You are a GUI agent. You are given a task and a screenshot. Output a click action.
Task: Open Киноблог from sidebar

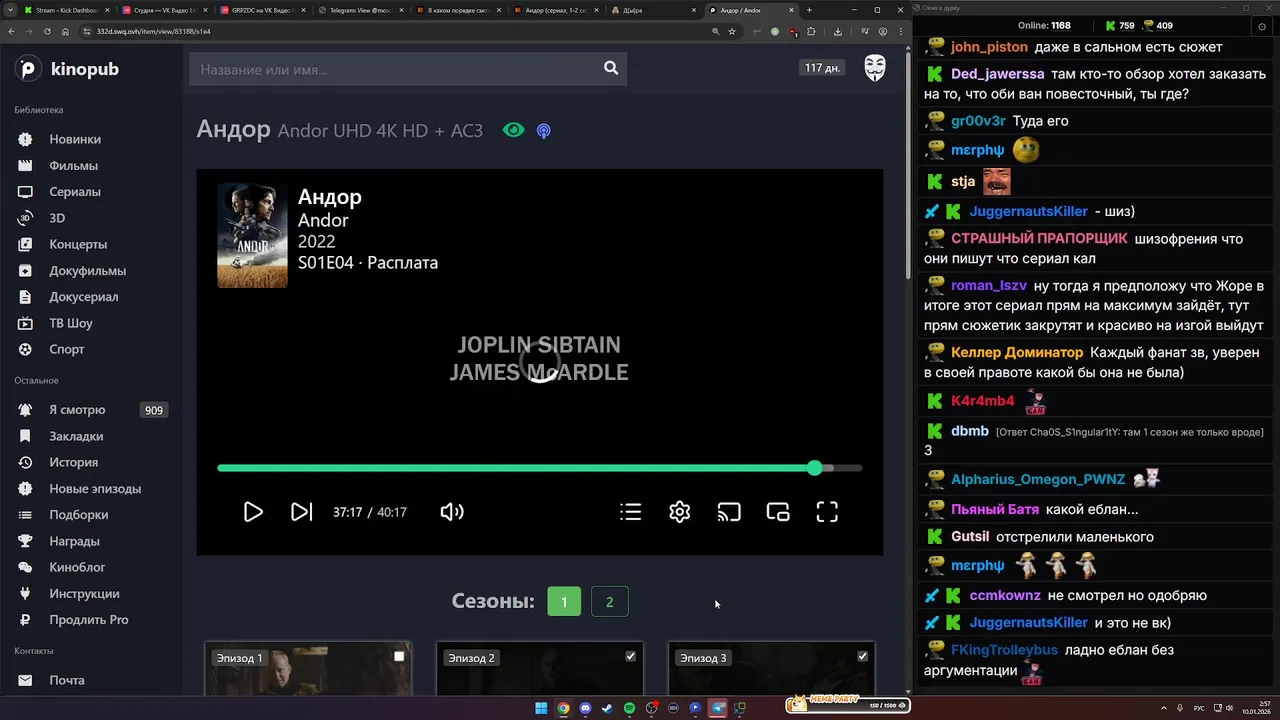(77, 567)
